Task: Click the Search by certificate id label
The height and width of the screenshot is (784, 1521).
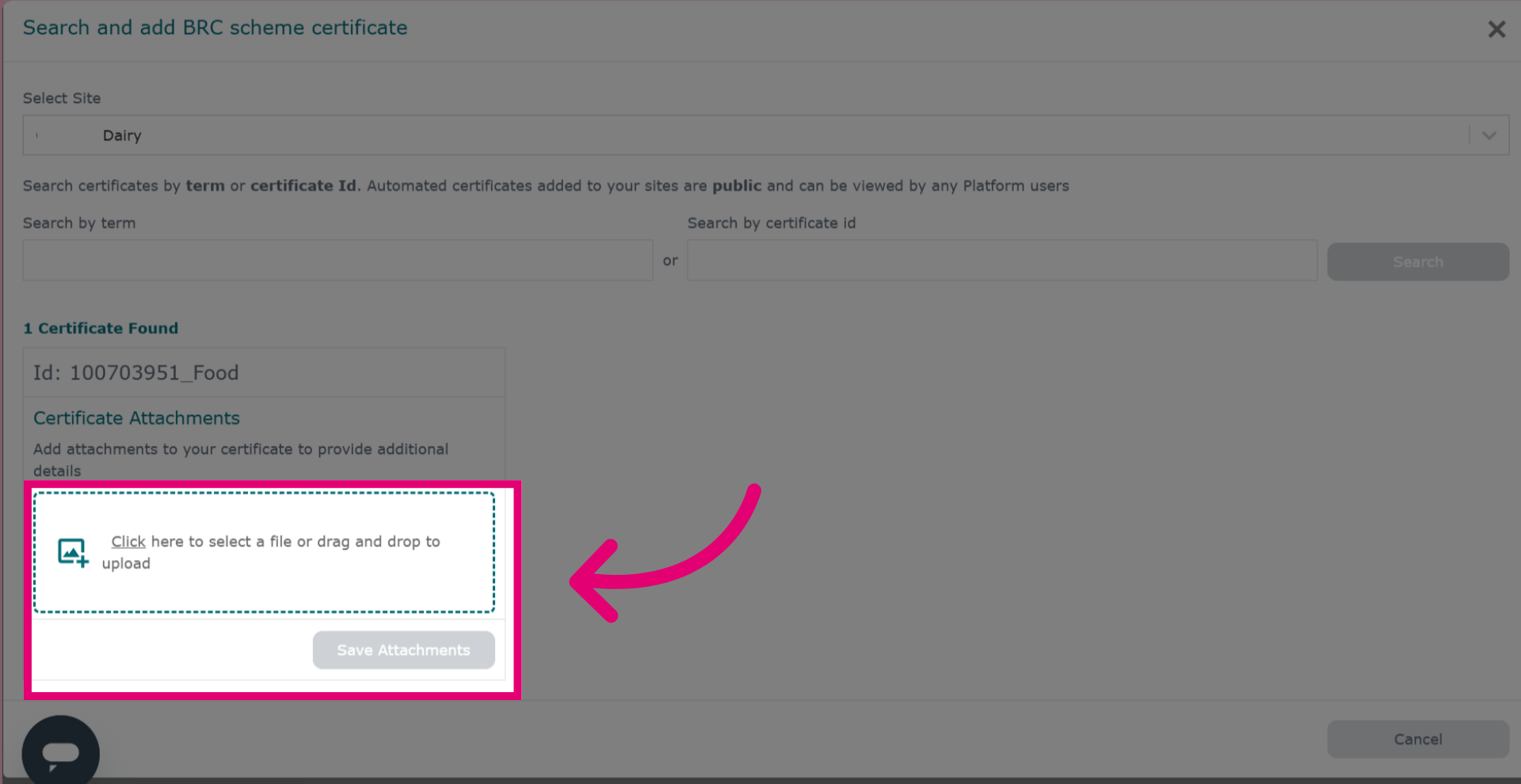Action: coord(772,223)
